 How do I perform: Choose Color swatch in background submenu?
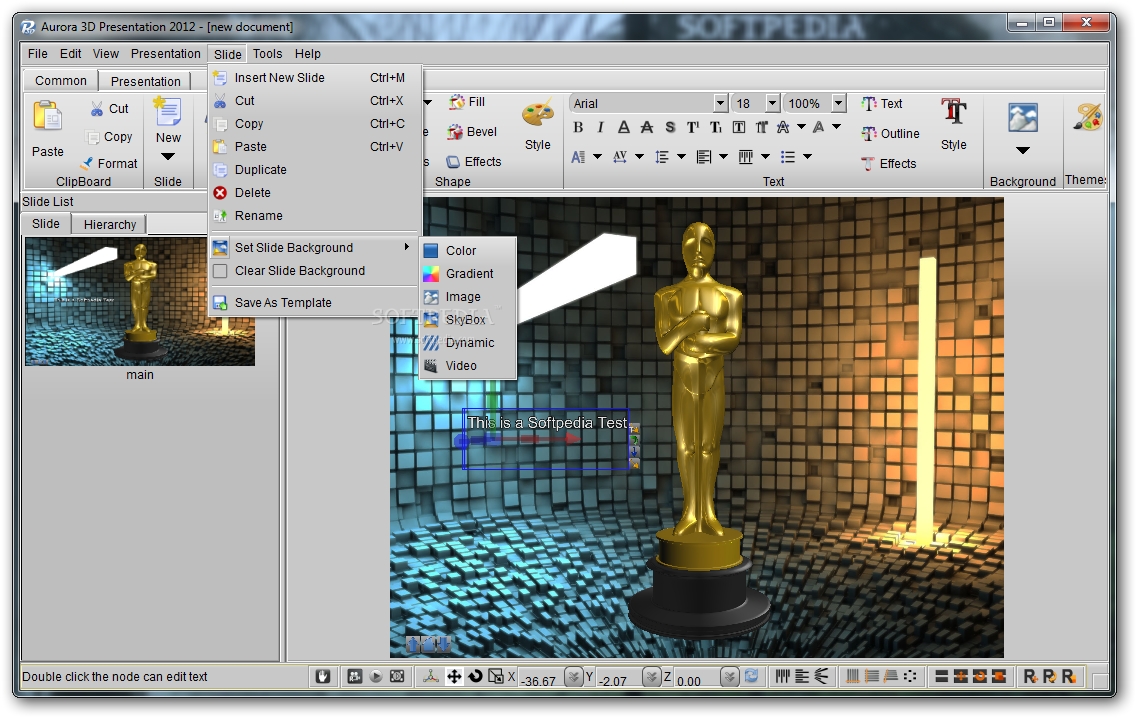pos(431,251)
